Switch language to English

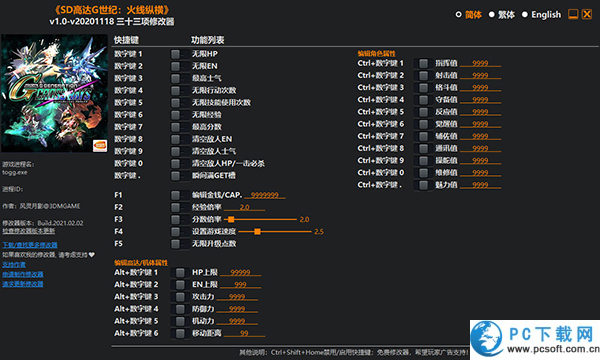click(x=525, y=15)
